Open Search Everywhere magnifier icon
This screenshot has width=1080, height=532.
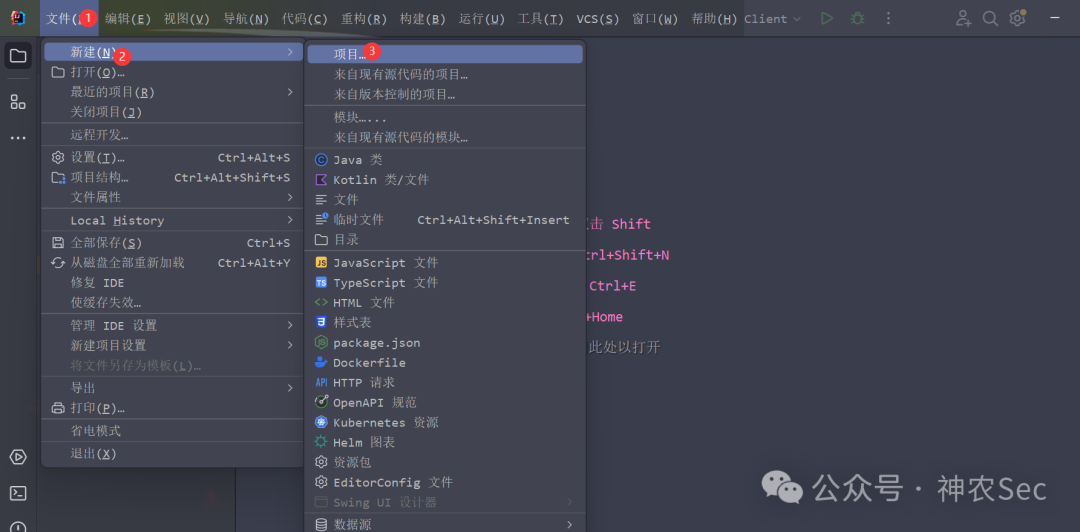(990, 19)
